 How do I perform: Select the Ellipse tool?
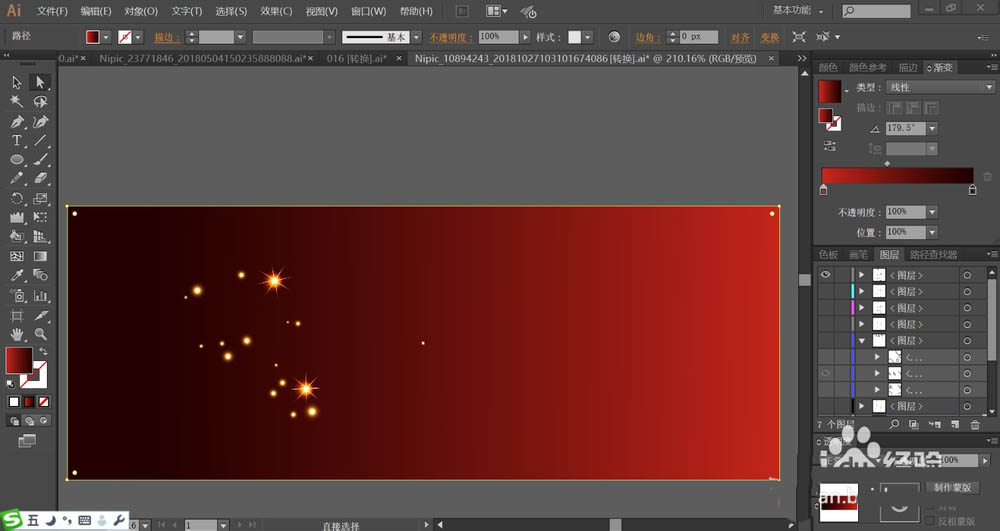[x=17, y=159]
